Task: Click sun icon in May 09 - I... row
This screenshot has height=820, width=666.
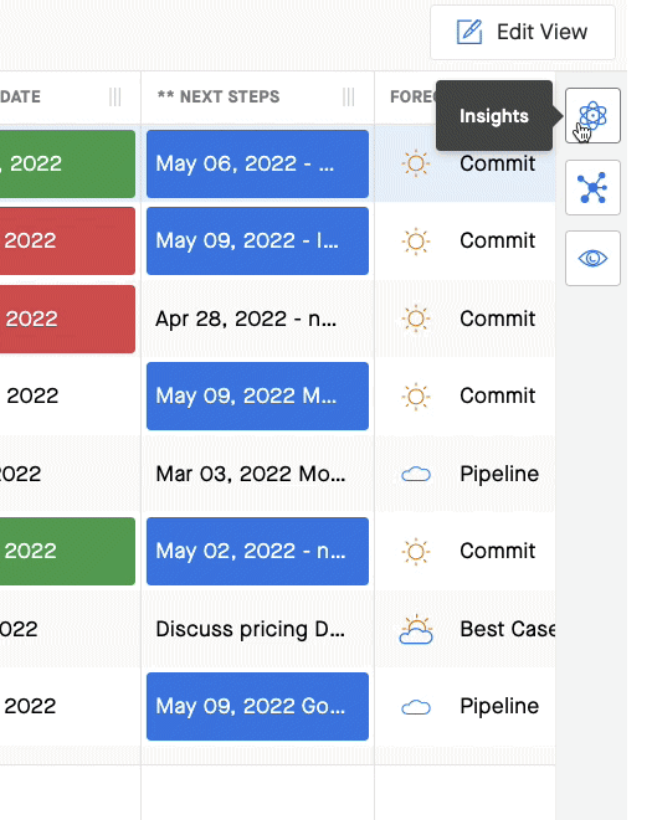Action: point(416,241)
